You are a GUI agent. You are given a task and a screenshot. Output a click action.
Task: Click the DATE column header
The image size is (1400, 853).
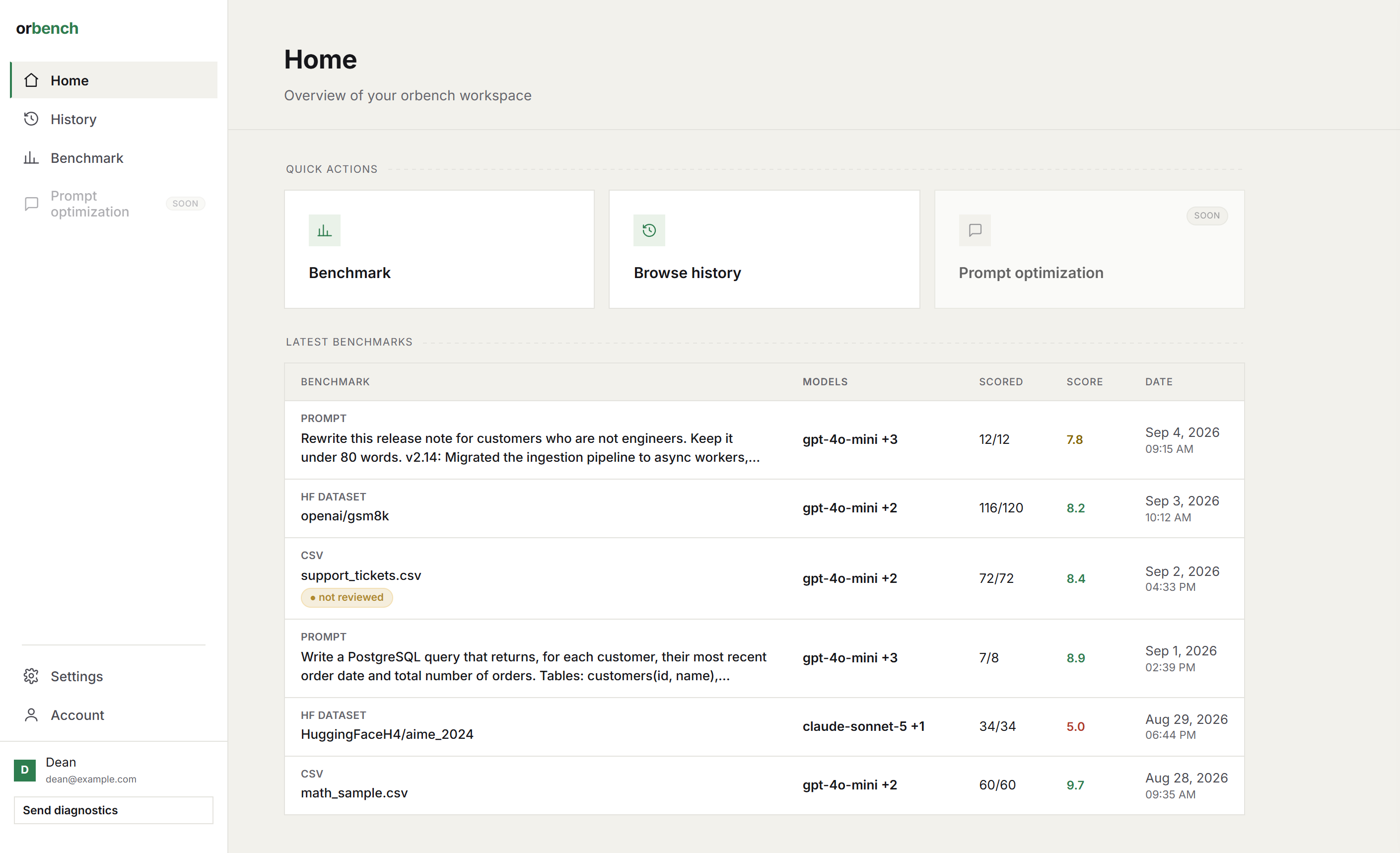pos(1159,382)
